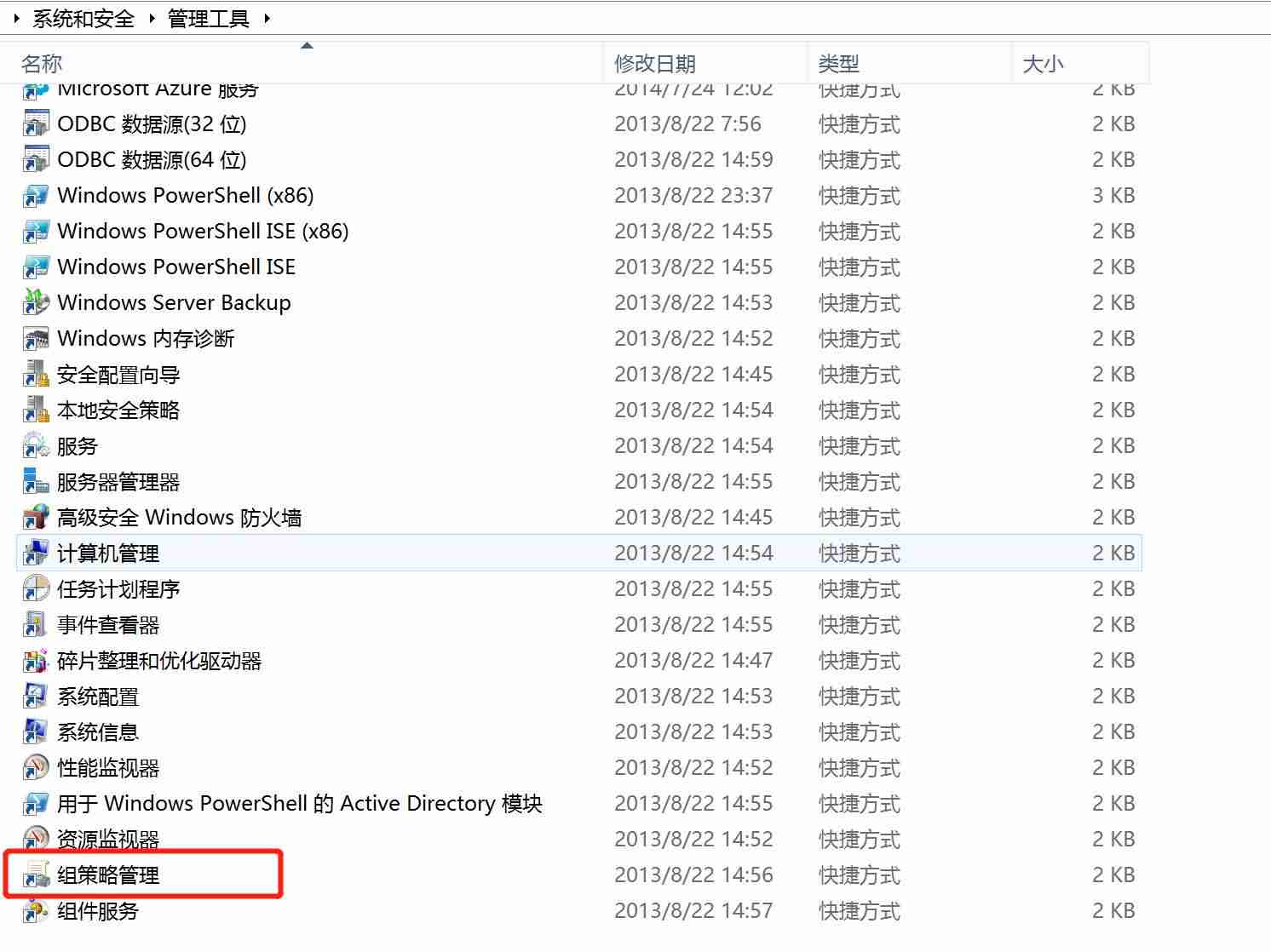Sort by the 类型 column header
The width and height of the screenshot is (1271, 952).
(910, 64)
